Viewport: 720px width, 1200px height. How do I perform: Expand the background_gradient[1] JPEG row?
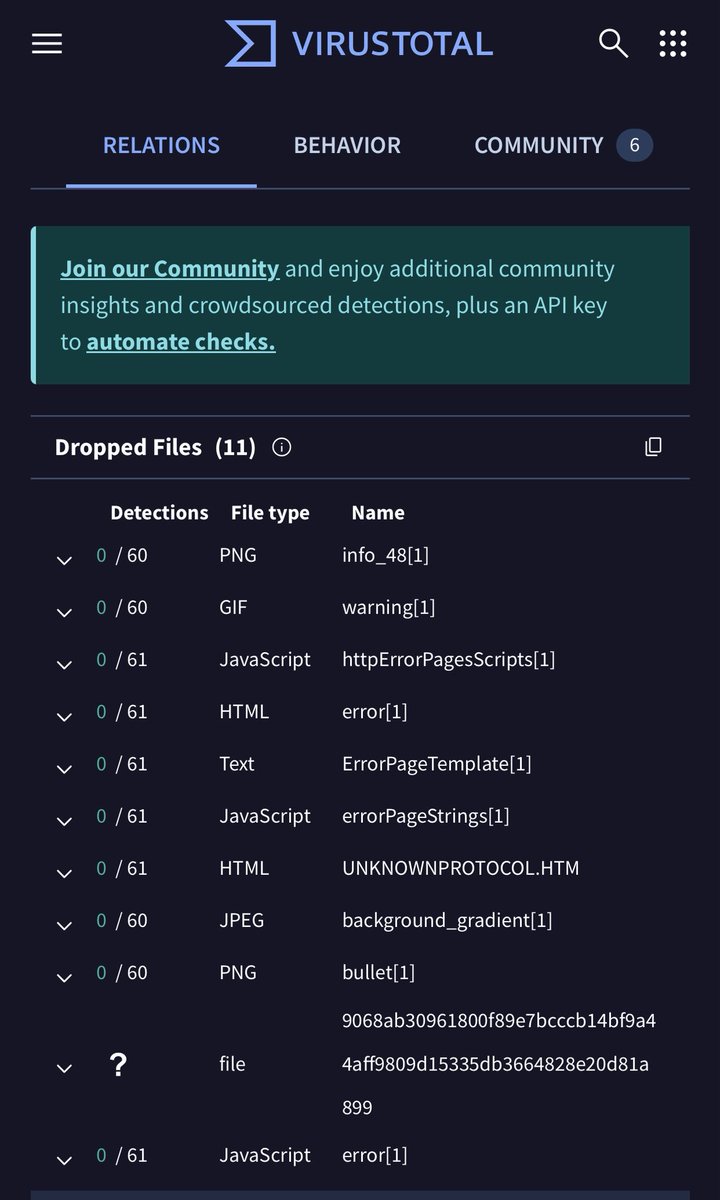coord(64,925)
